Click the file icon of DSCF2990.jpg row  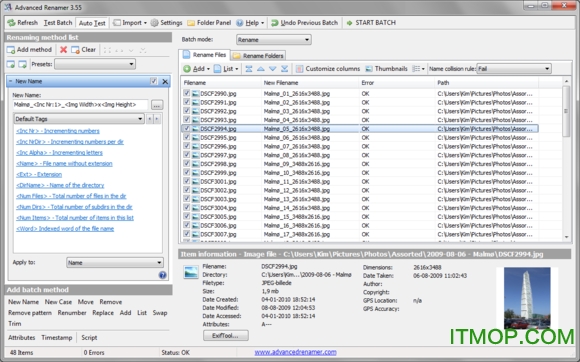pyautogui.click(x=196, y=94)
